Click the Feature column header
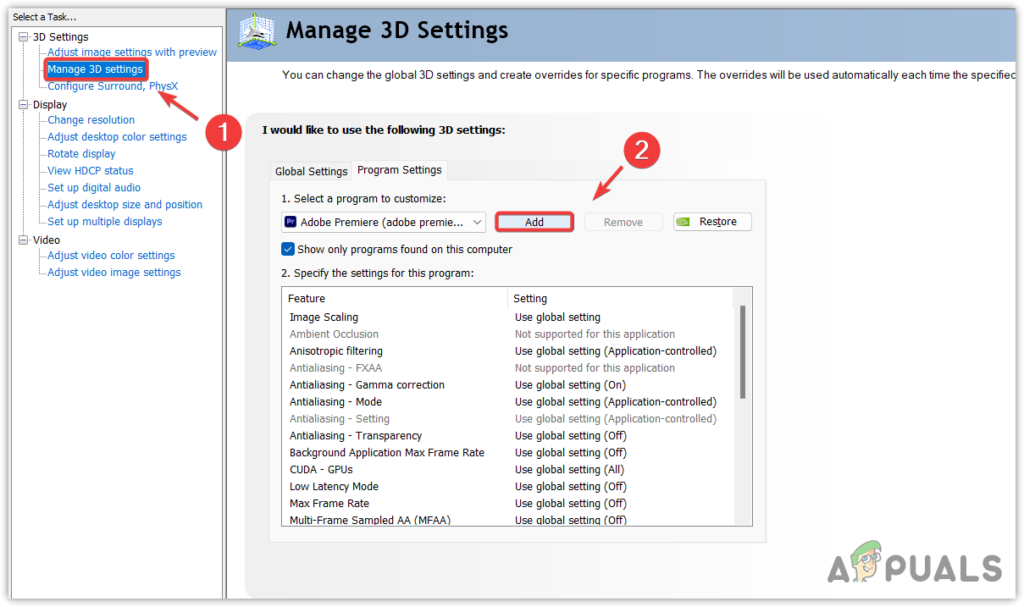1024x607 pixels. click(396, 299)
